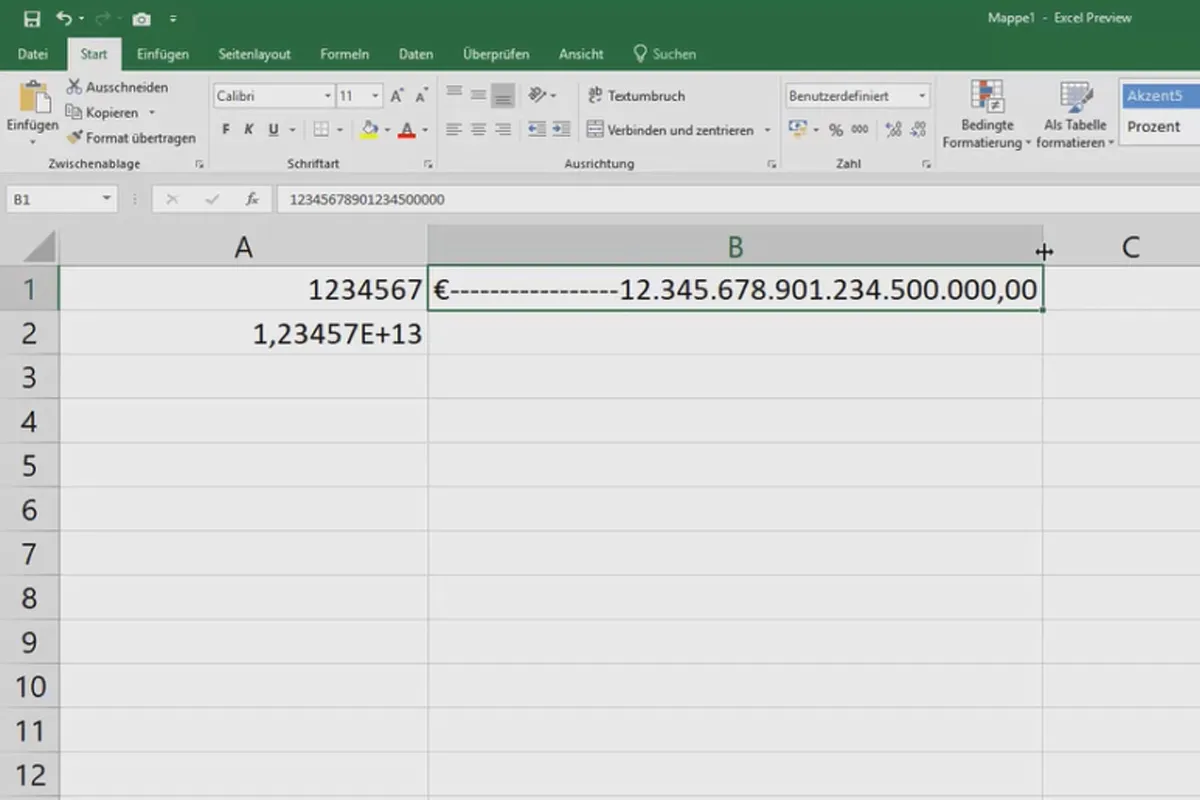The height and width of the screenshot is (800, 1200).
Task: Click the borders grid icon
Action: click(x=321, y=130)
